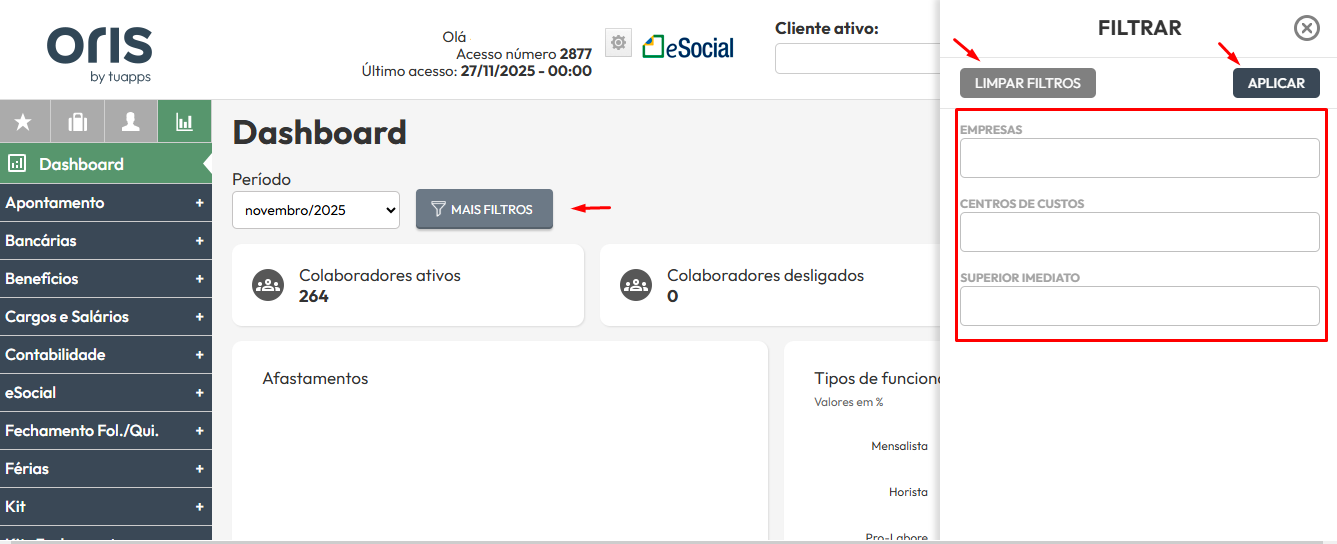Screen dimensions: 1337x544
Task: Click the Oris by tuapps logo
Action: click(99, 54)
